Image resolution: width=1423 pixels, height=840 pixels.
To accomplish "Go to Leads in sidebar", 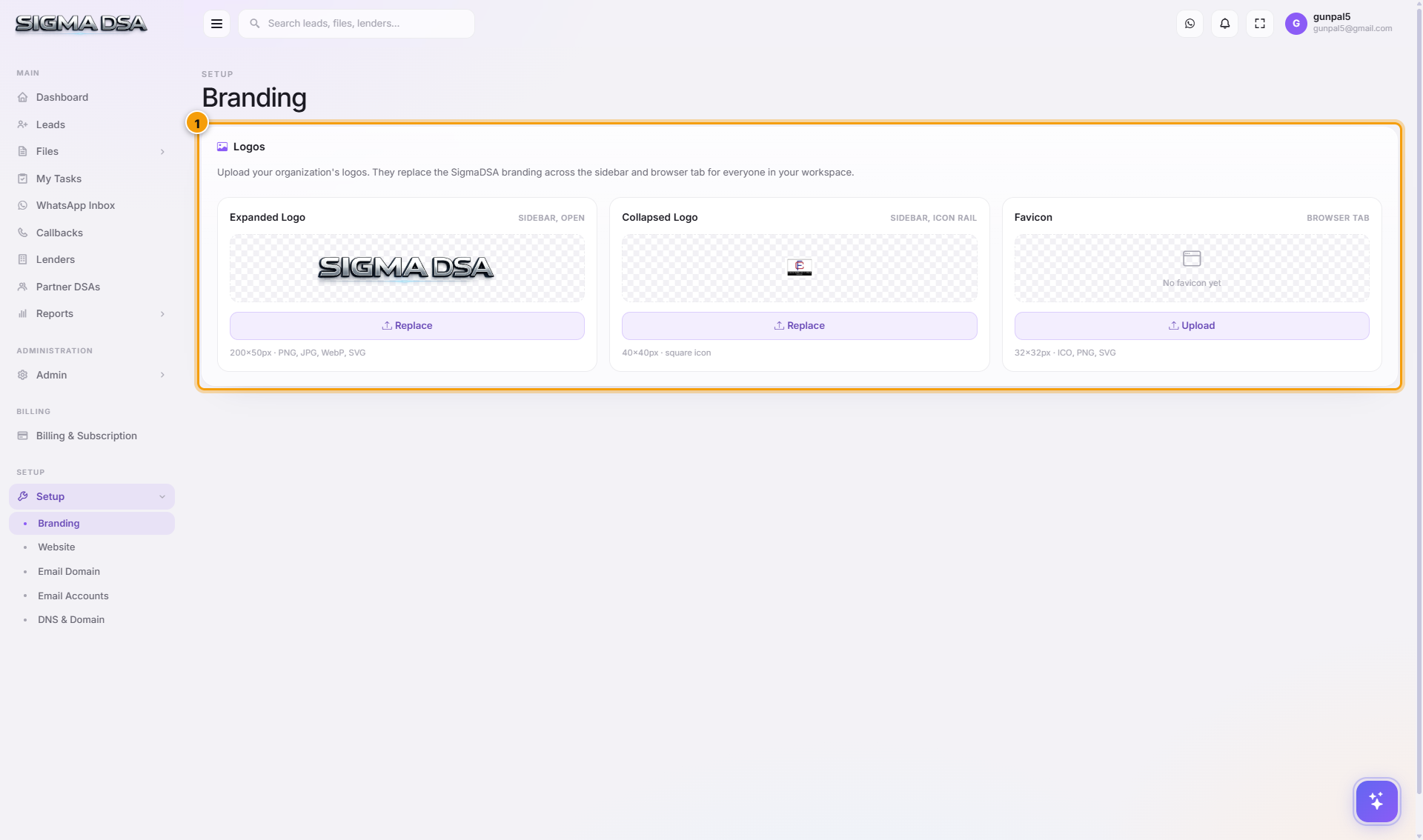I will [92, 124].
